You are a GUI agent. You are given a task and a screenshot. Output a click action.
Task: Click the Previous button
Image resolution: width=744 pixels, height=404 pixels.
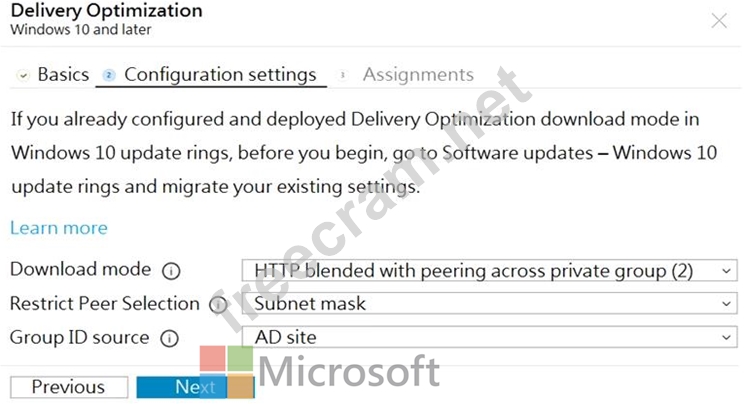point(69,387)
